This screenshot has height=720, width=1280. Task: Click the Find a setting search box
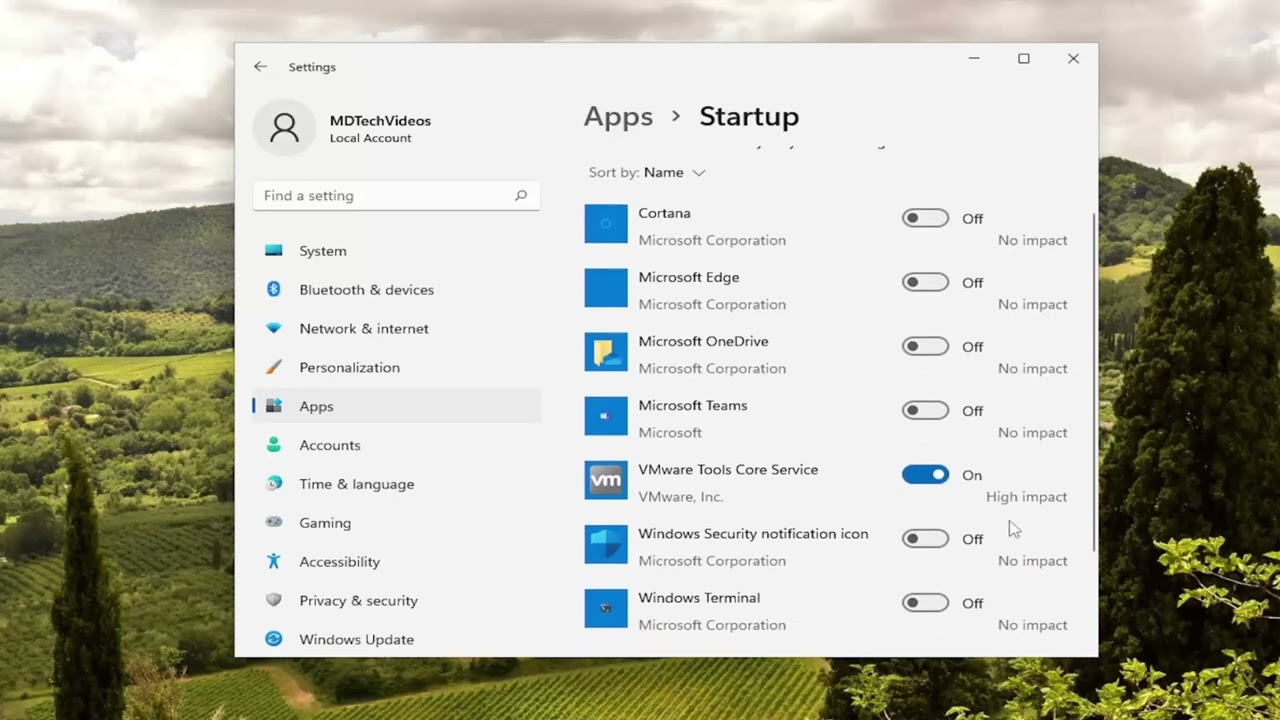385,196
